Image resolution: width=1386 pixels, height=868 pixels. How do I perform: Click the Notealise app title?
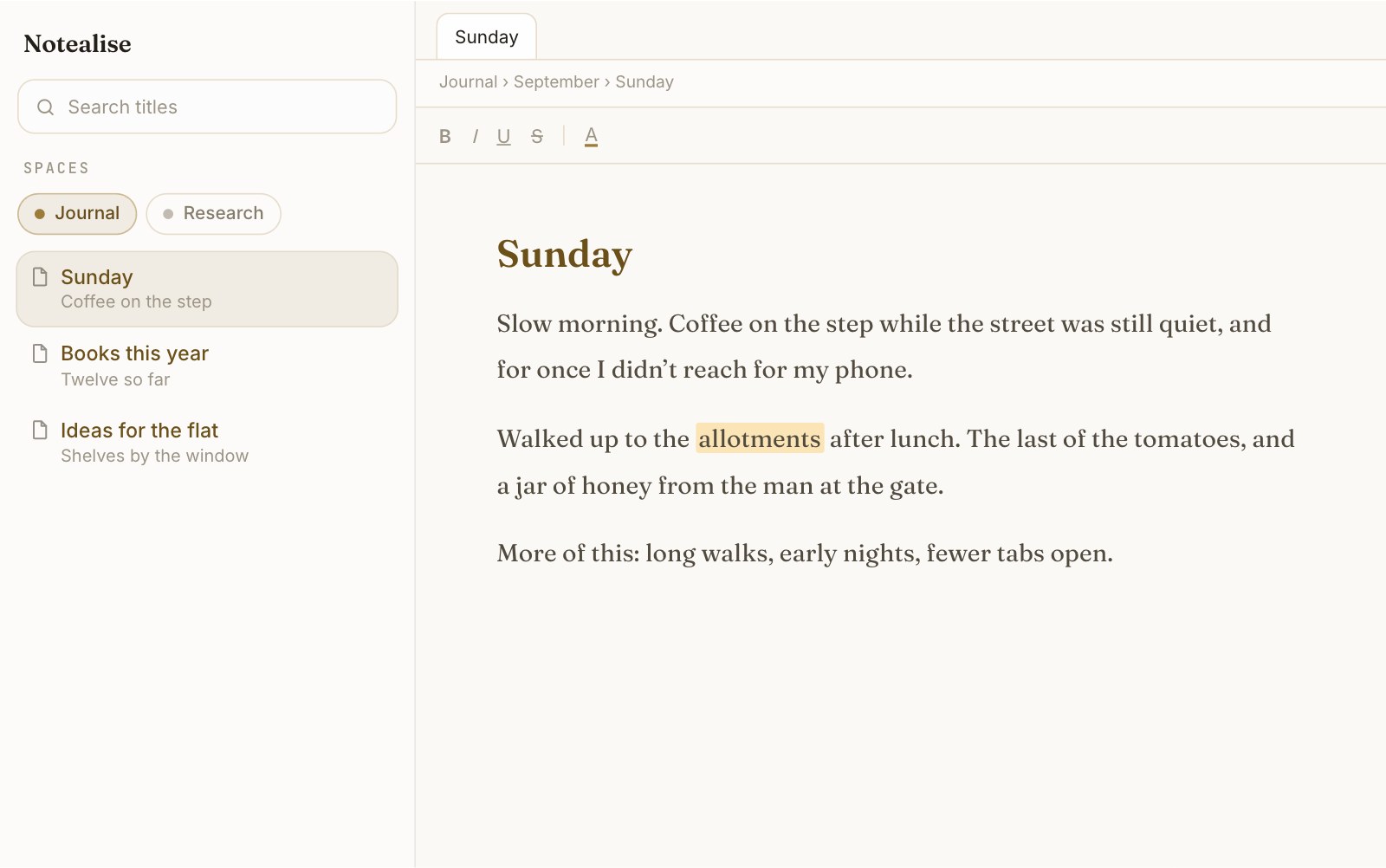(78, 44)
